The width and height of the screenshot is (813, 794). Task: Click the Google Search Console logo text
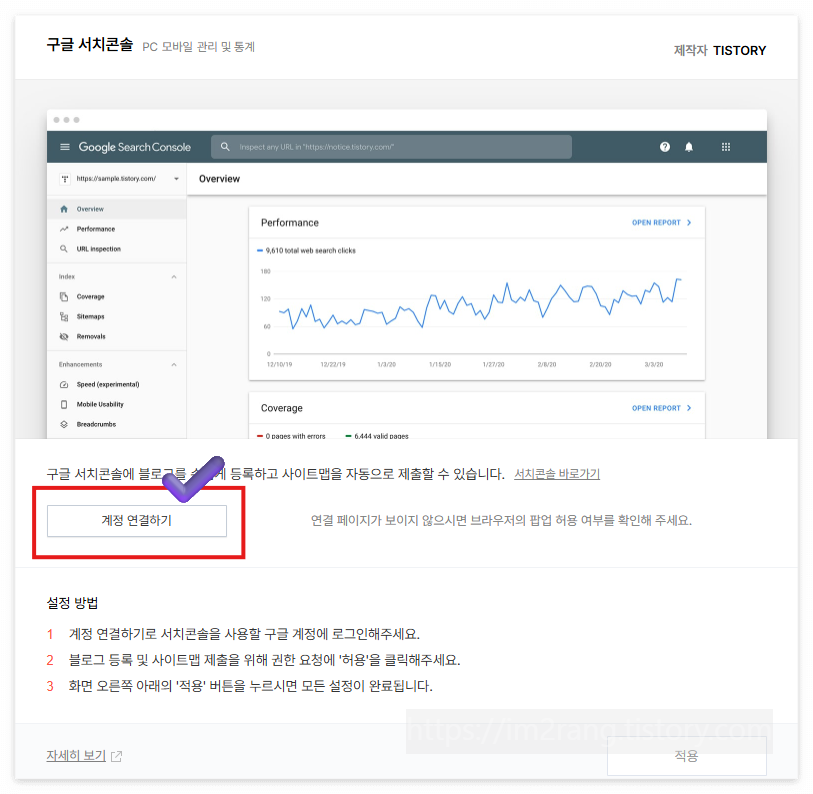coord(135,147)
